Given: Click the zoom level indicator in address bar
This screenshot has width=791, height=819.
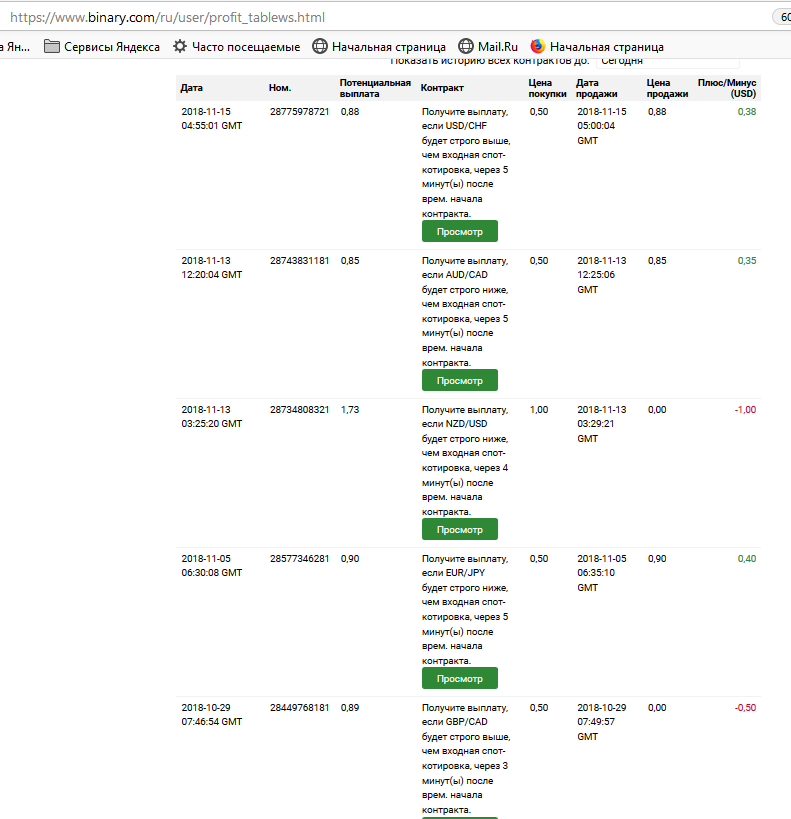Looking at the screenshot, I should point(781,18).
